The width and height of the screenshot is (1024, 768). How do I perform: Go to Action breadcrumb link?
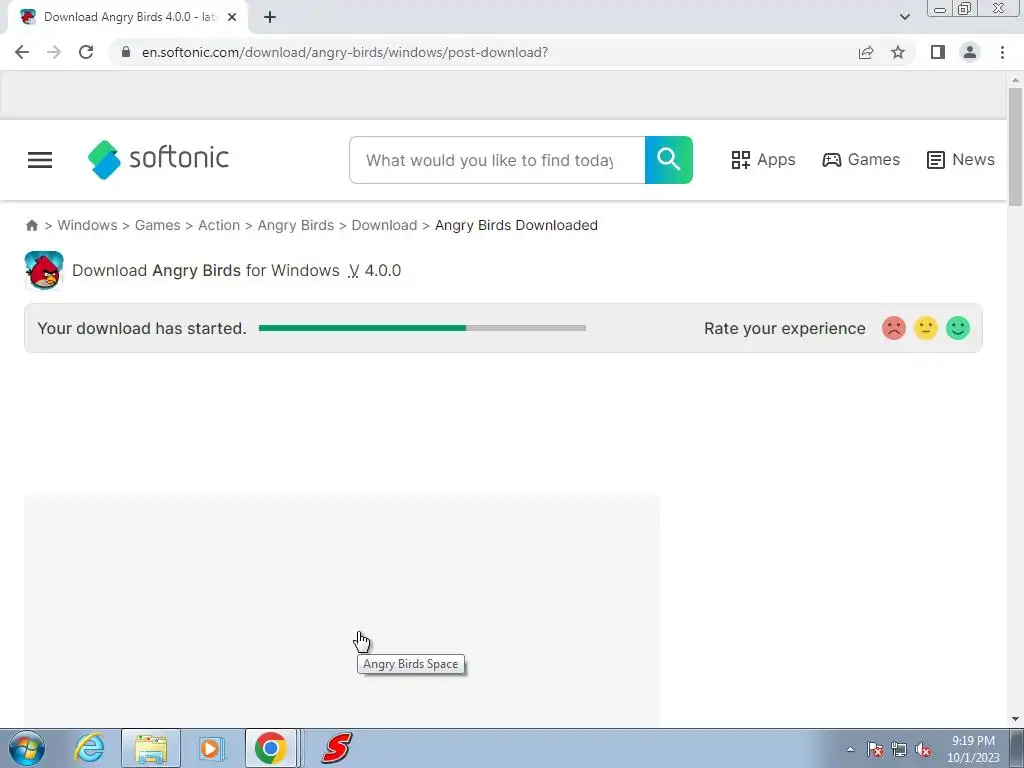(x=219, y=225)
